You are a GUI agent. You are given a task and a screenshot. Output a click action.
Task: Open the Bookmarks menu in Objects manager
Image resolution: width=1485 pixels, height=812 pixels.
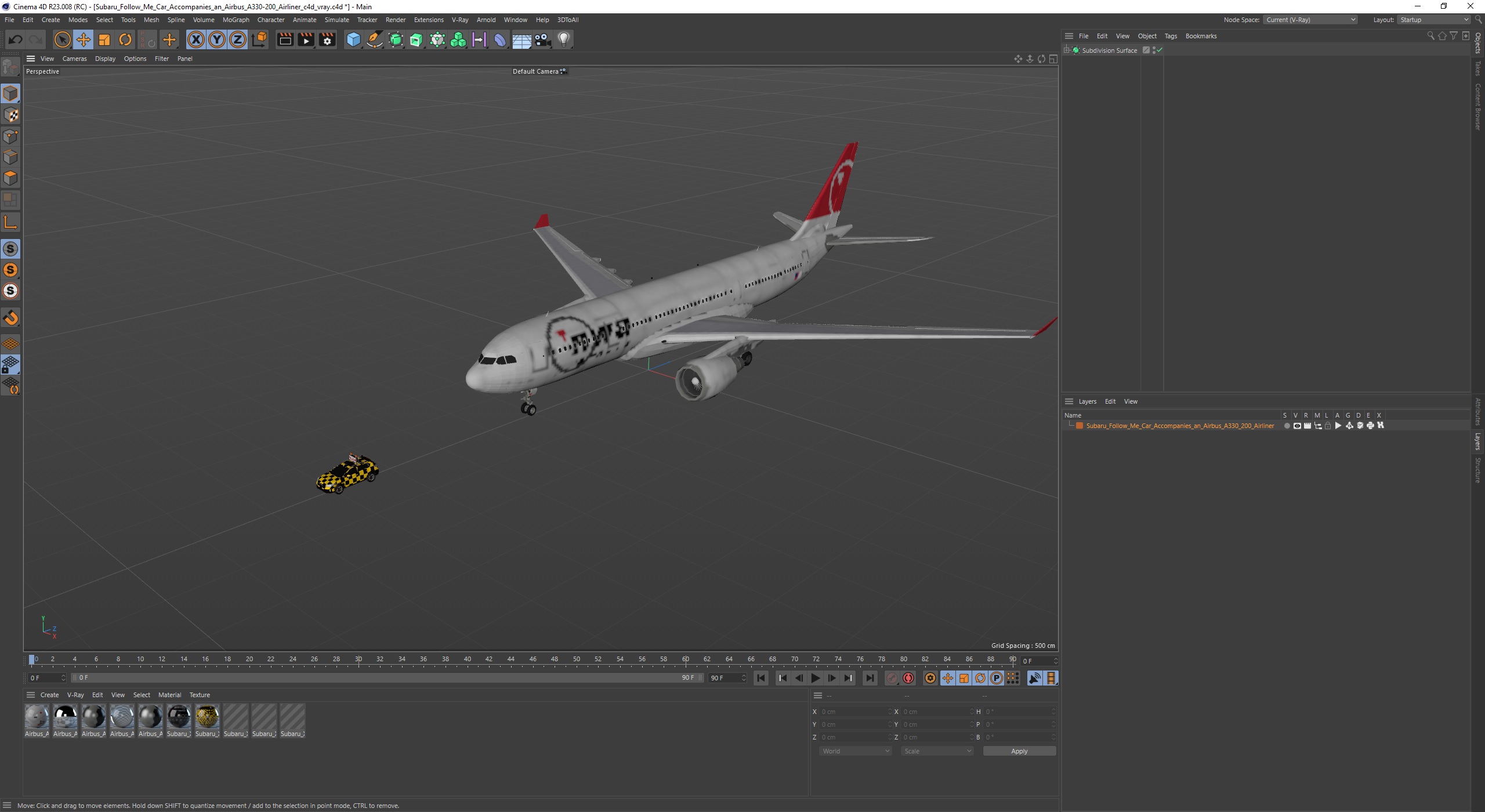1201,36
